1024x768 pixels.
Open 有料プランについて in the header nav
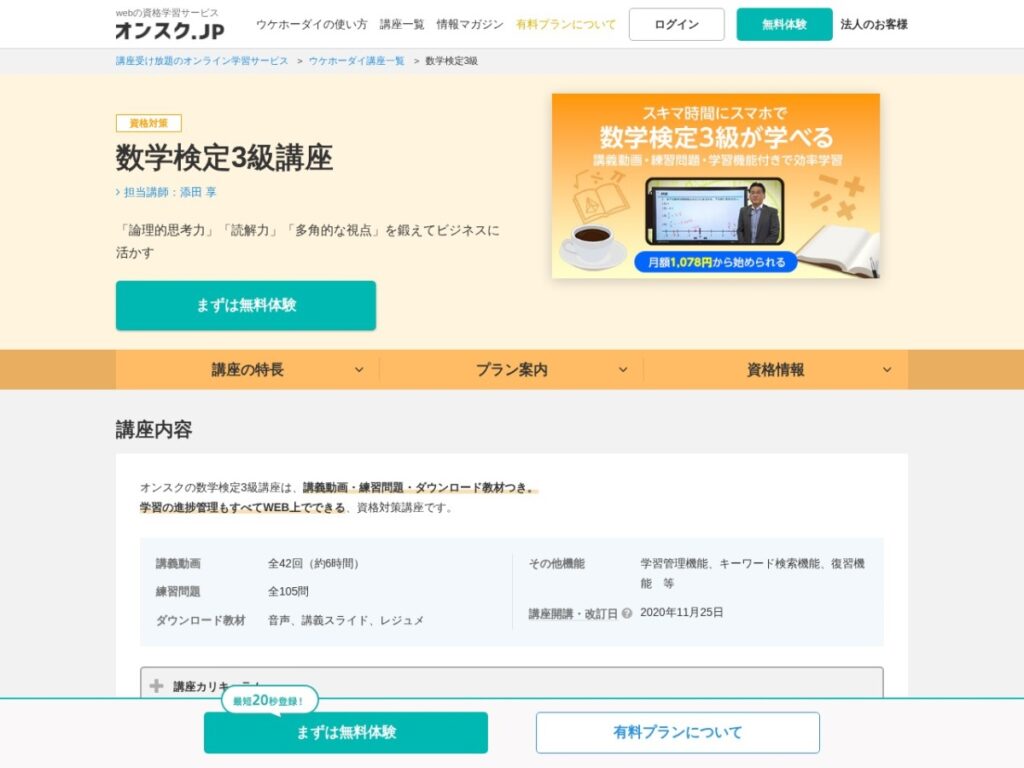click(x=566, y=24)
